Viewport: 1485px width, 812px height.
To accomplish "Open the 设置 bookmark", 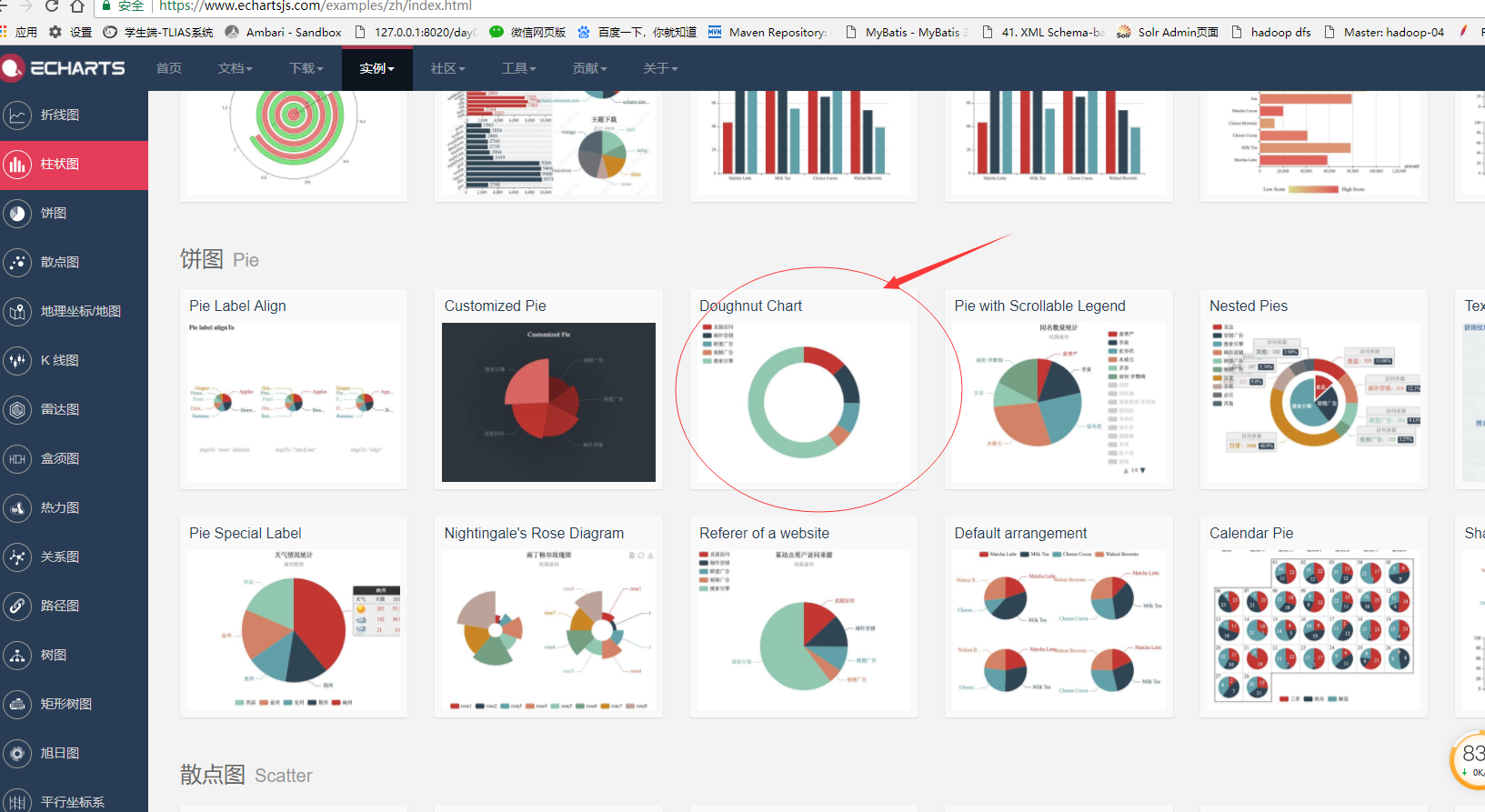I will point(70,32).
